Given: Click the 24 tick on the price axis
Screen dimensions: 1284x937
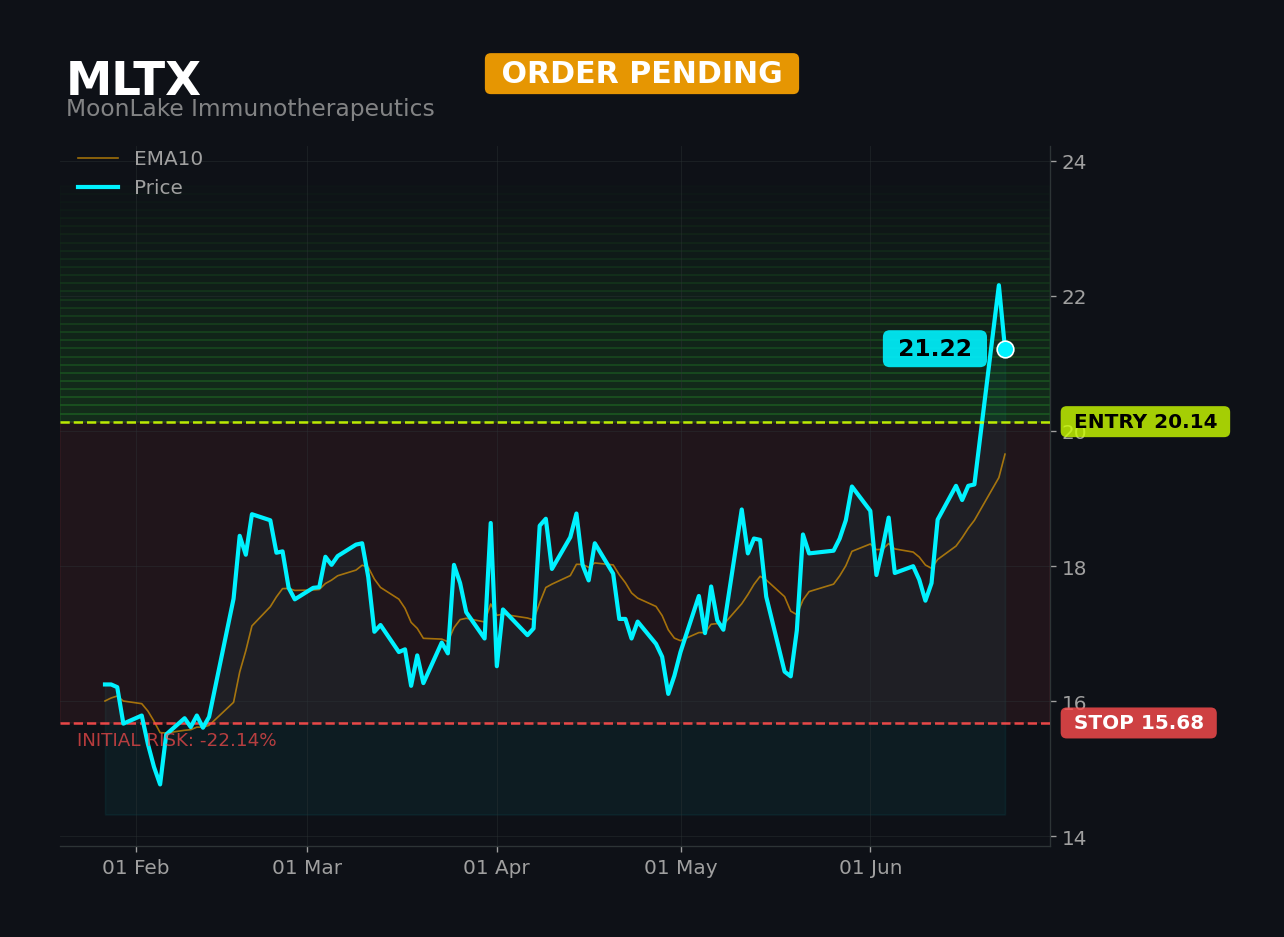Looking at the screenshot, I should tap(1073, 162).
